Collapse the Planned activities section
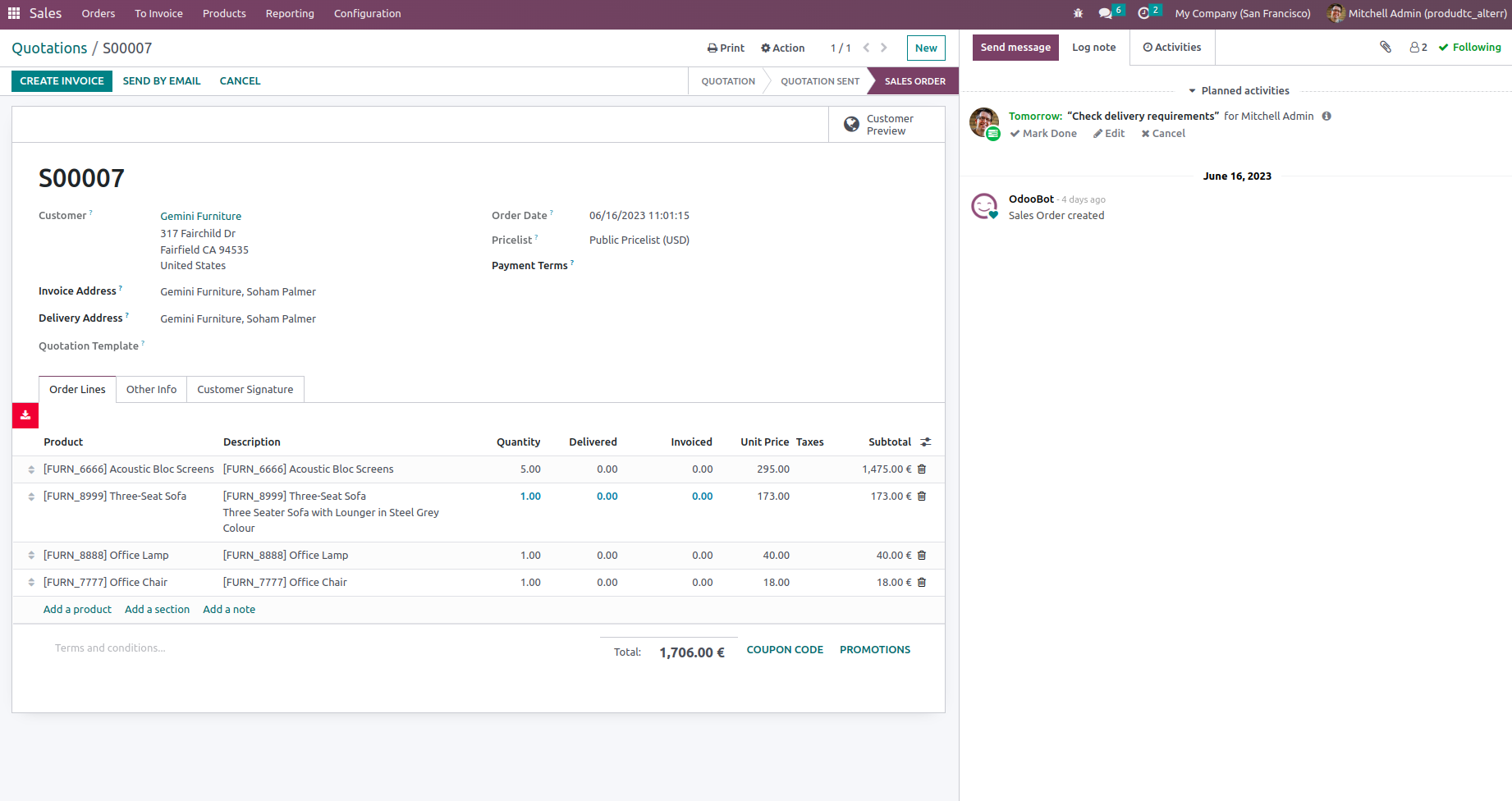The height and width of the screenshot is (801, 1512). pyautogui.click(x=1239, y=91)
